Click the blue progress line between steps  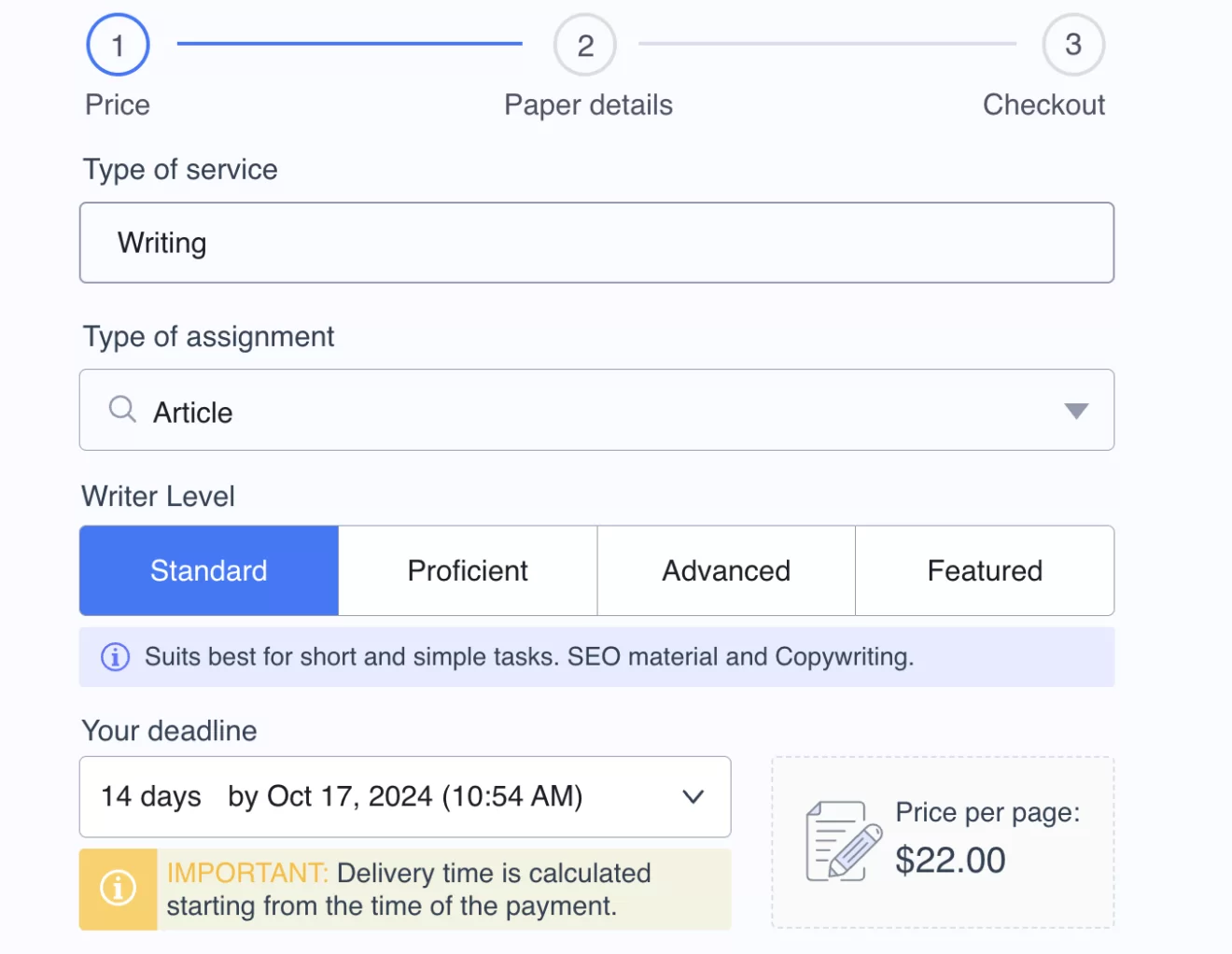pos(349,43)
